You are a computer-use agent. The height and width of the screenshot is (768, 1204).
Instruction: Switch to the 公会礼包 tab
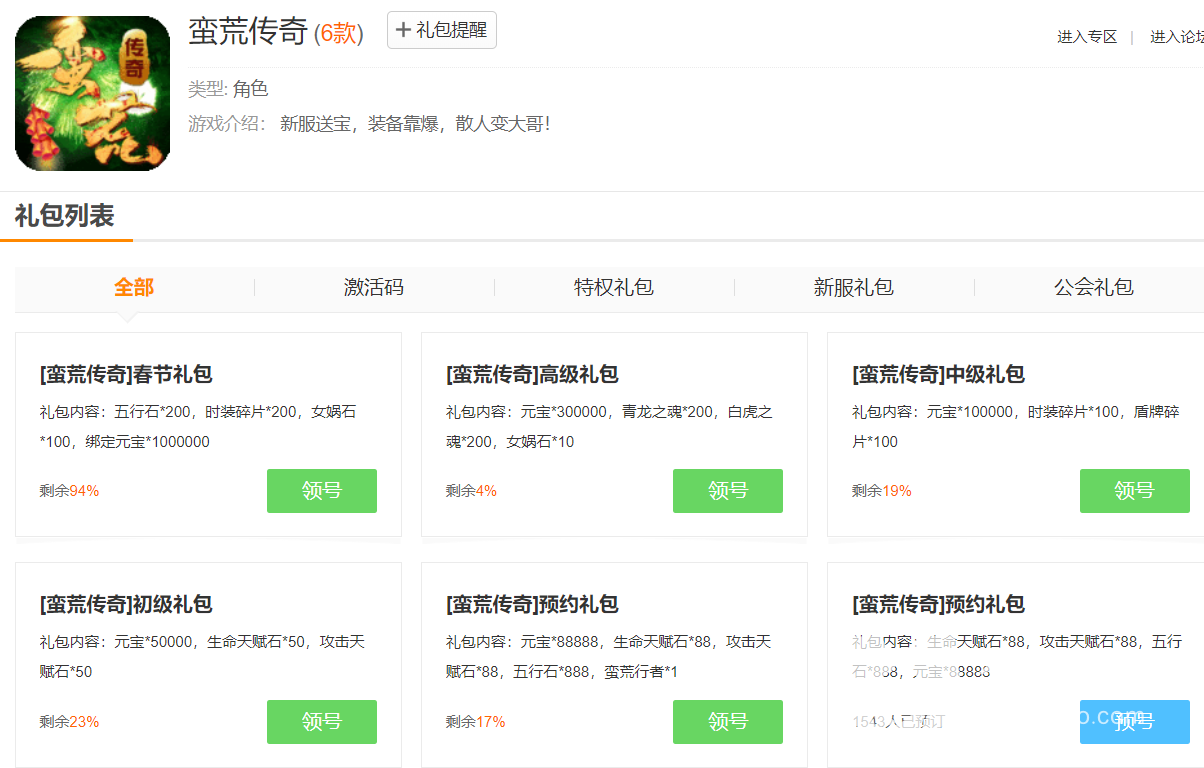point(1094,288)
